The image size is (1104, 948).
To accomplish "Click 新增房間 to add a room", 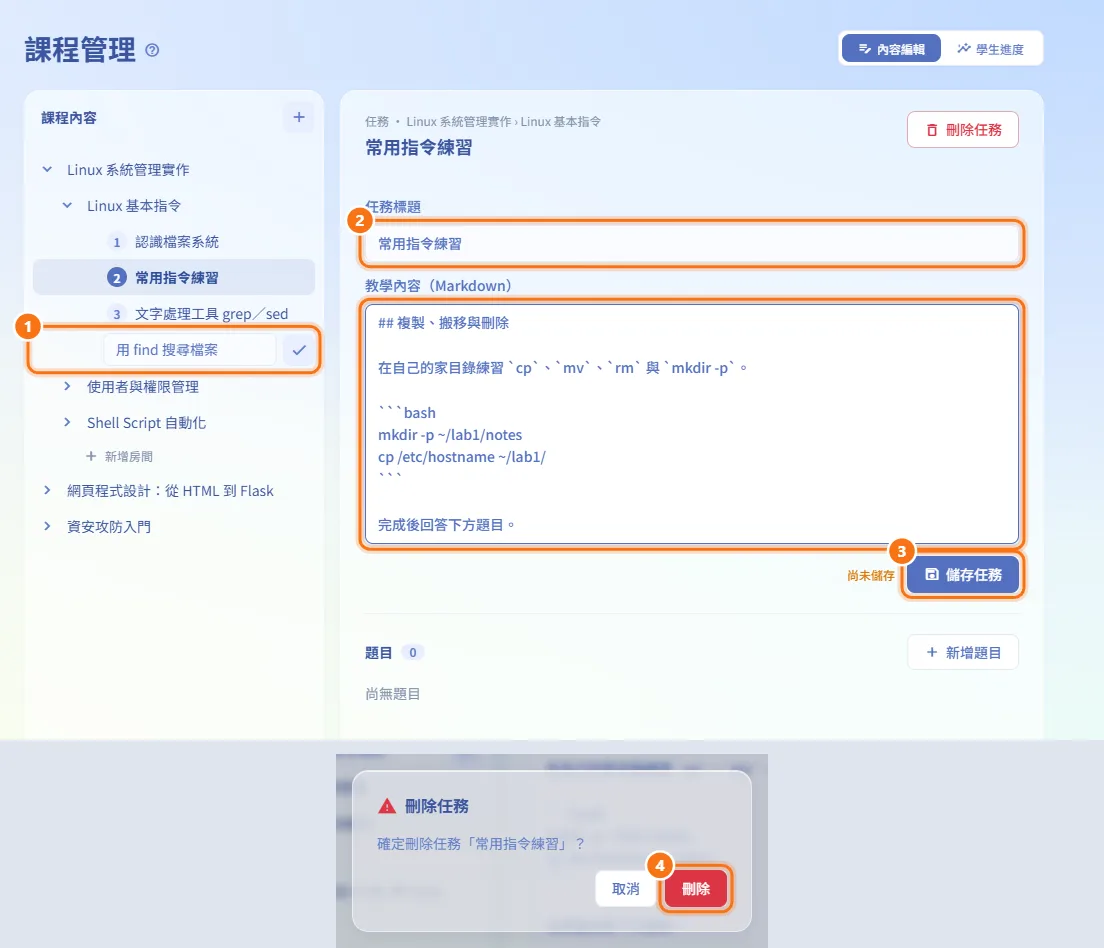I will click(x=119, y=456).
